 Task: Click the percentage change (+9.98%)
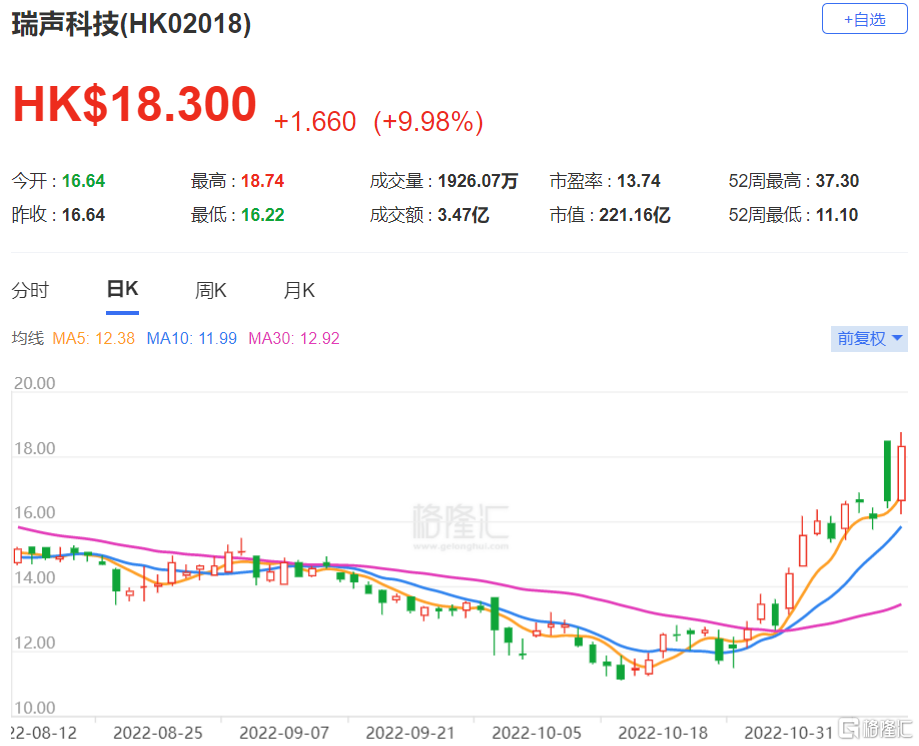tap(428, 122)
